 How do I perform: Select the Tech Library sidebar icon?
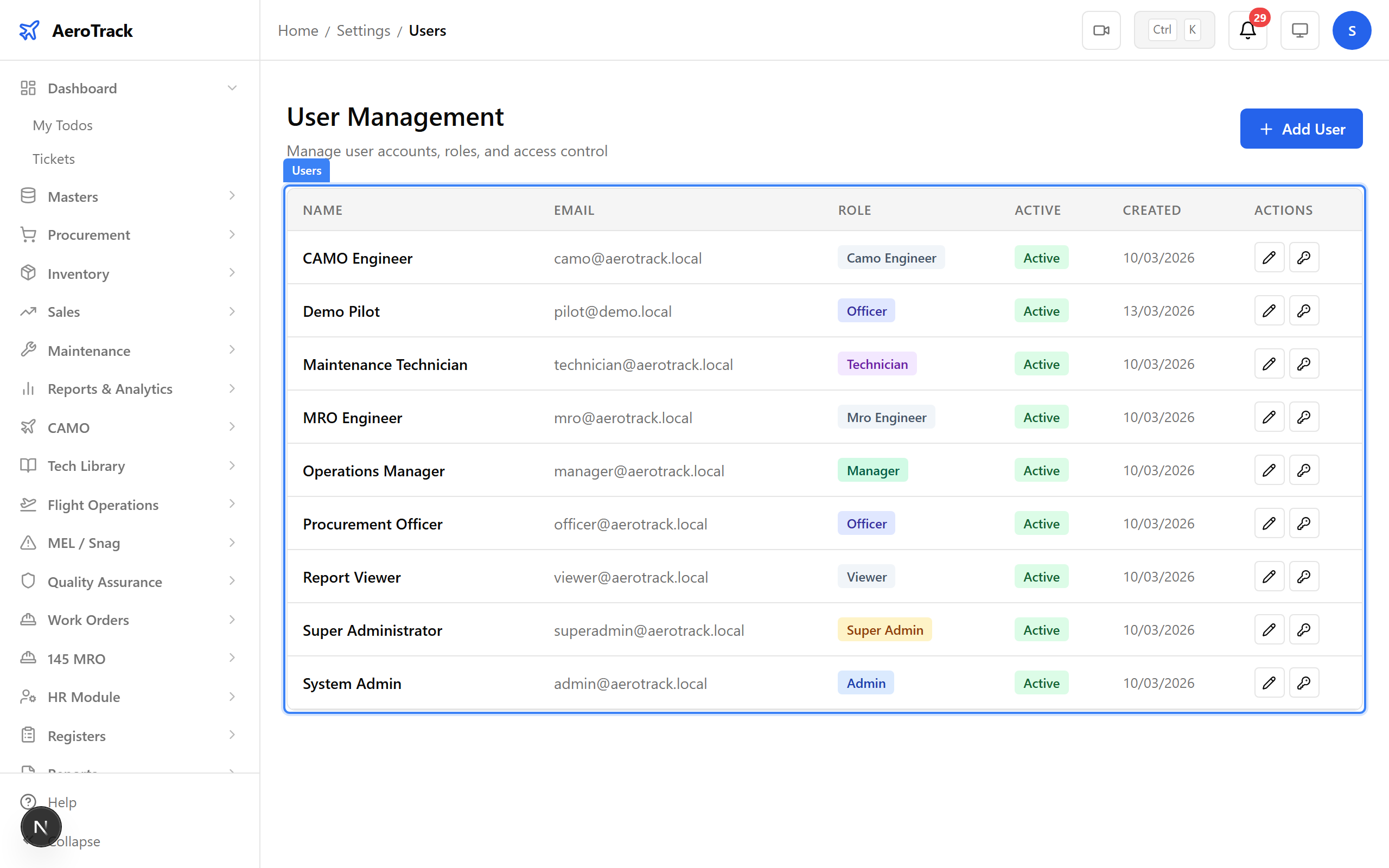(x=28, y=465)
